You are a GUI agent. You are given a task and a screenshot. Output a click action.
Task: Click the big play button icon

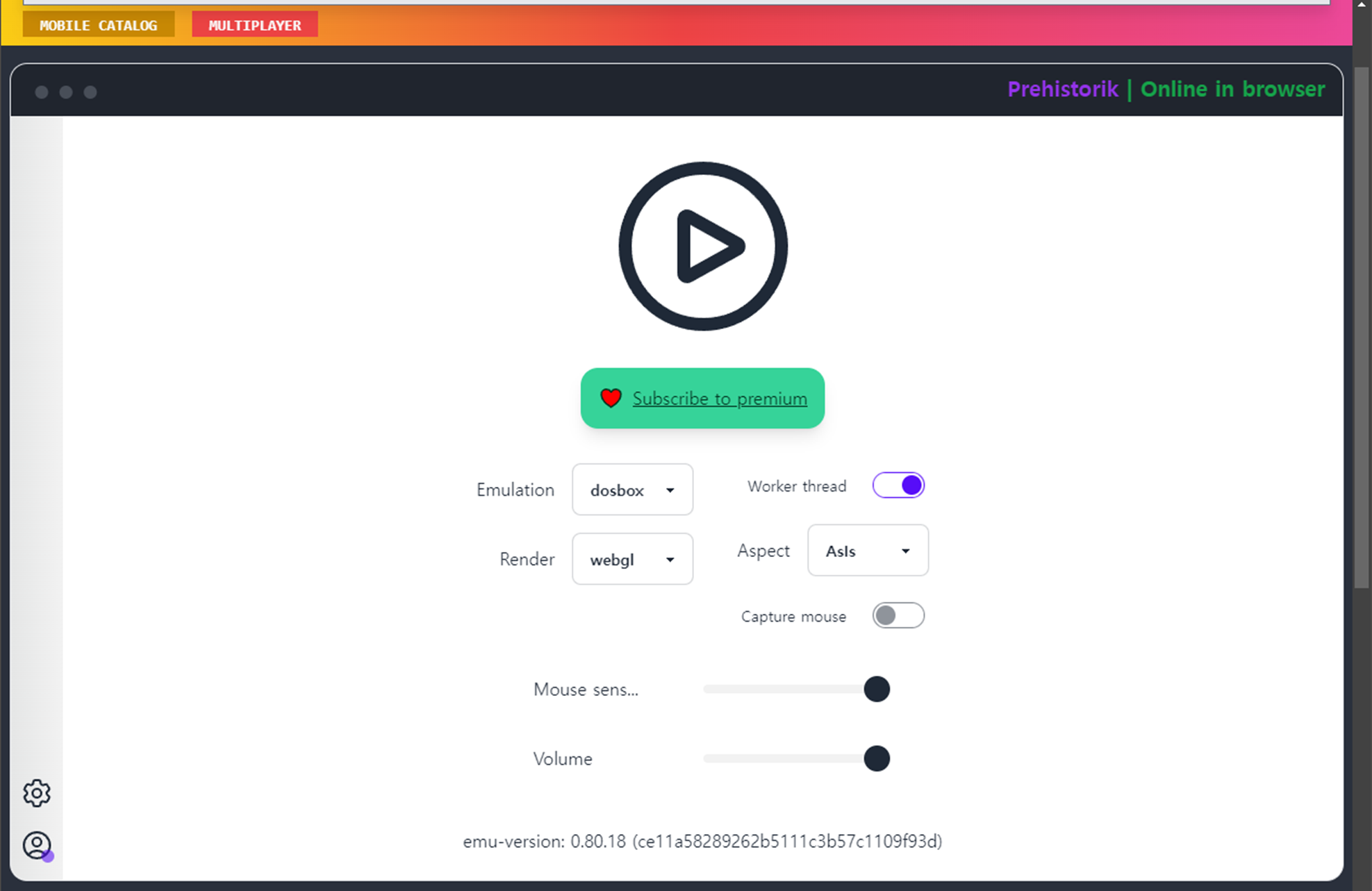tap(703, 246)
